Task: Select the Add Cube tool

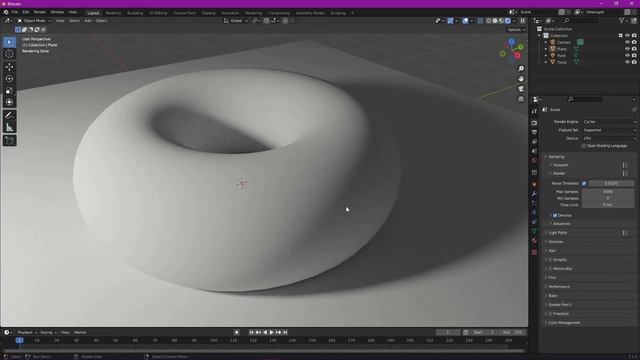Action: [x=9, y=141]
